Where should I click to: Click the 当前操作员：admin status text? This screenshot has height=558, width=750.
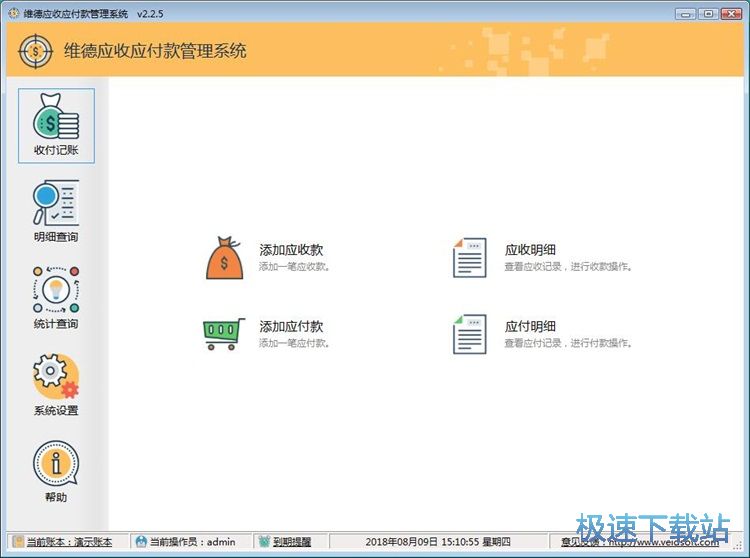click(x=192, y=542)
